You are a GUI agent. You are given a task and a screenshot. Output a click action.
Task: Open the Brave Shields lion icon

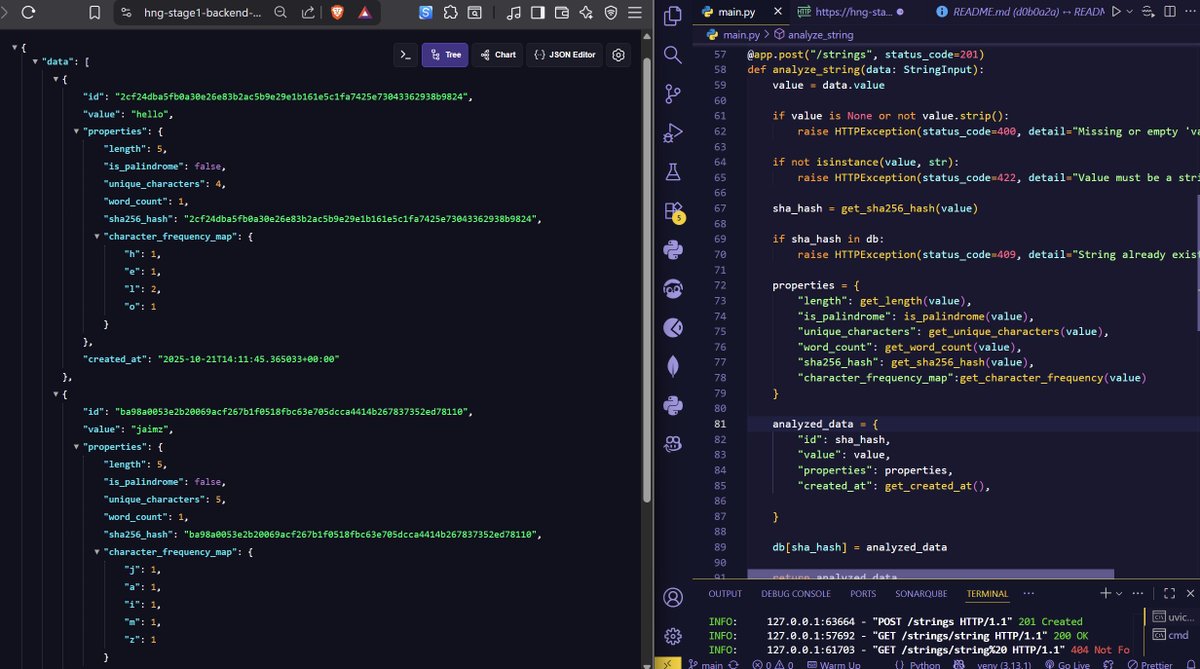click(337, 13)
